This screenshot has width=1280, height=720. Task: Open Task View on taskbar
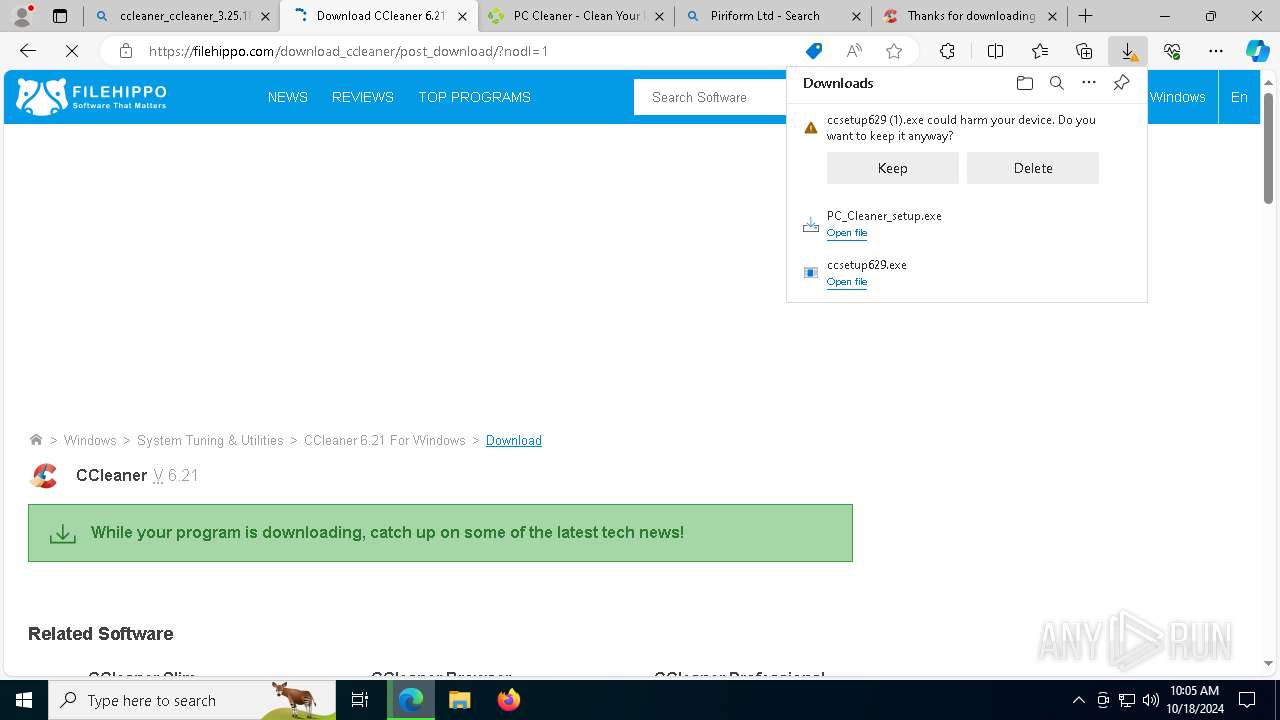(x=360, y=700)
